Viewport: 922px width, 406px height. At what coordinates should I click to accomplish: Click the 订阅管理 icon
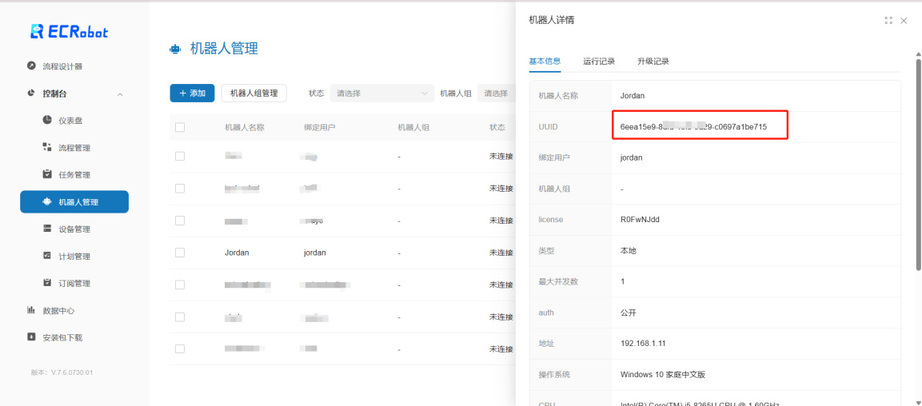click(x=47, y=283)
